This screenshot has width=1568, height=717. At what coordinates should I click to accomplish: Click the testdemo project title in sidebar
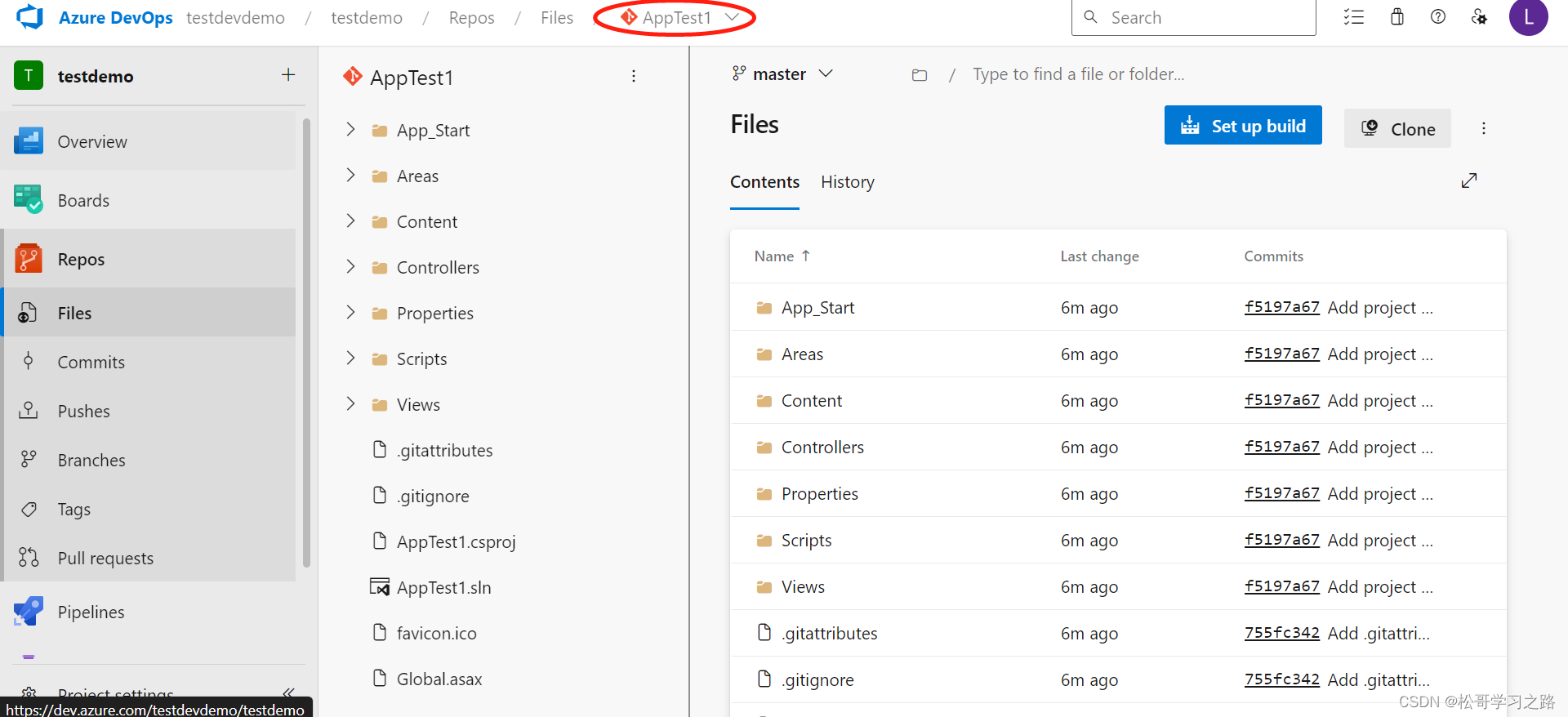pos(96,76)
